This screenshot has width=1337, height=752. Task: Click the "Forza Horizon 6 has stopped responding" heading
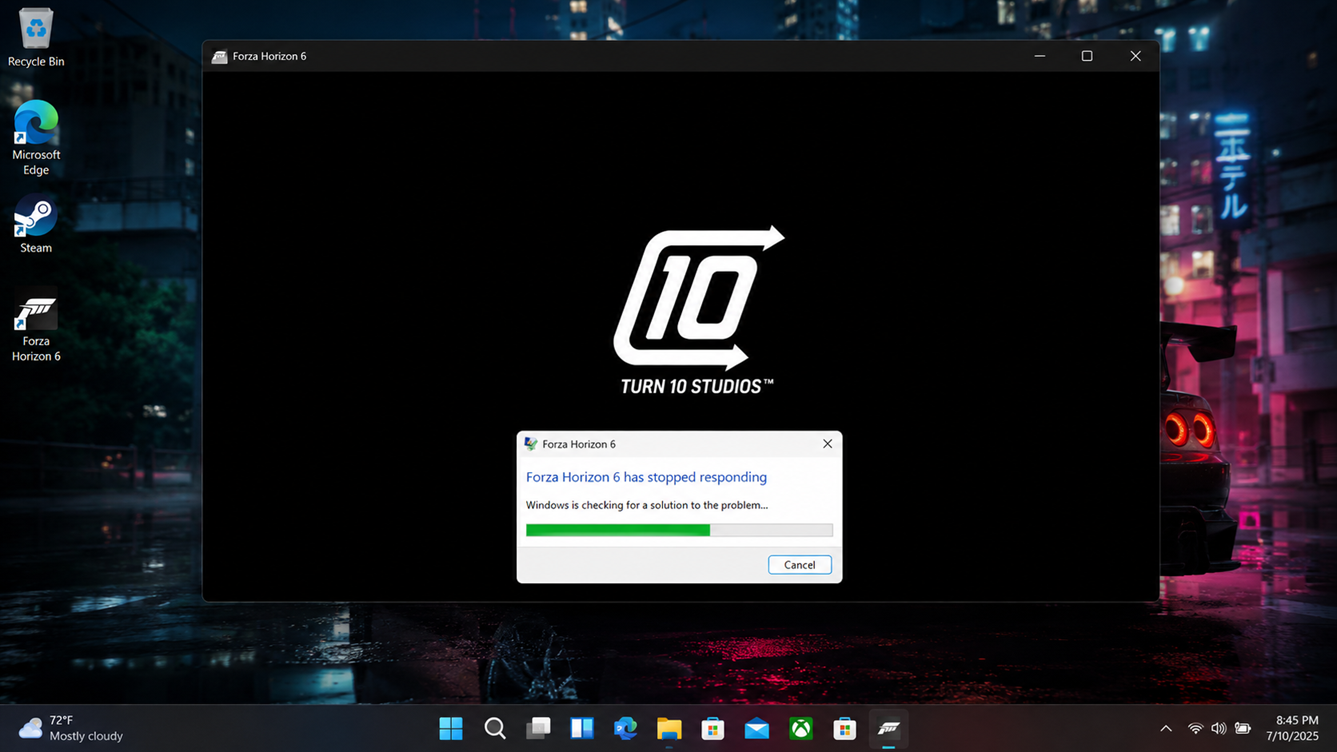click(646, 477)
